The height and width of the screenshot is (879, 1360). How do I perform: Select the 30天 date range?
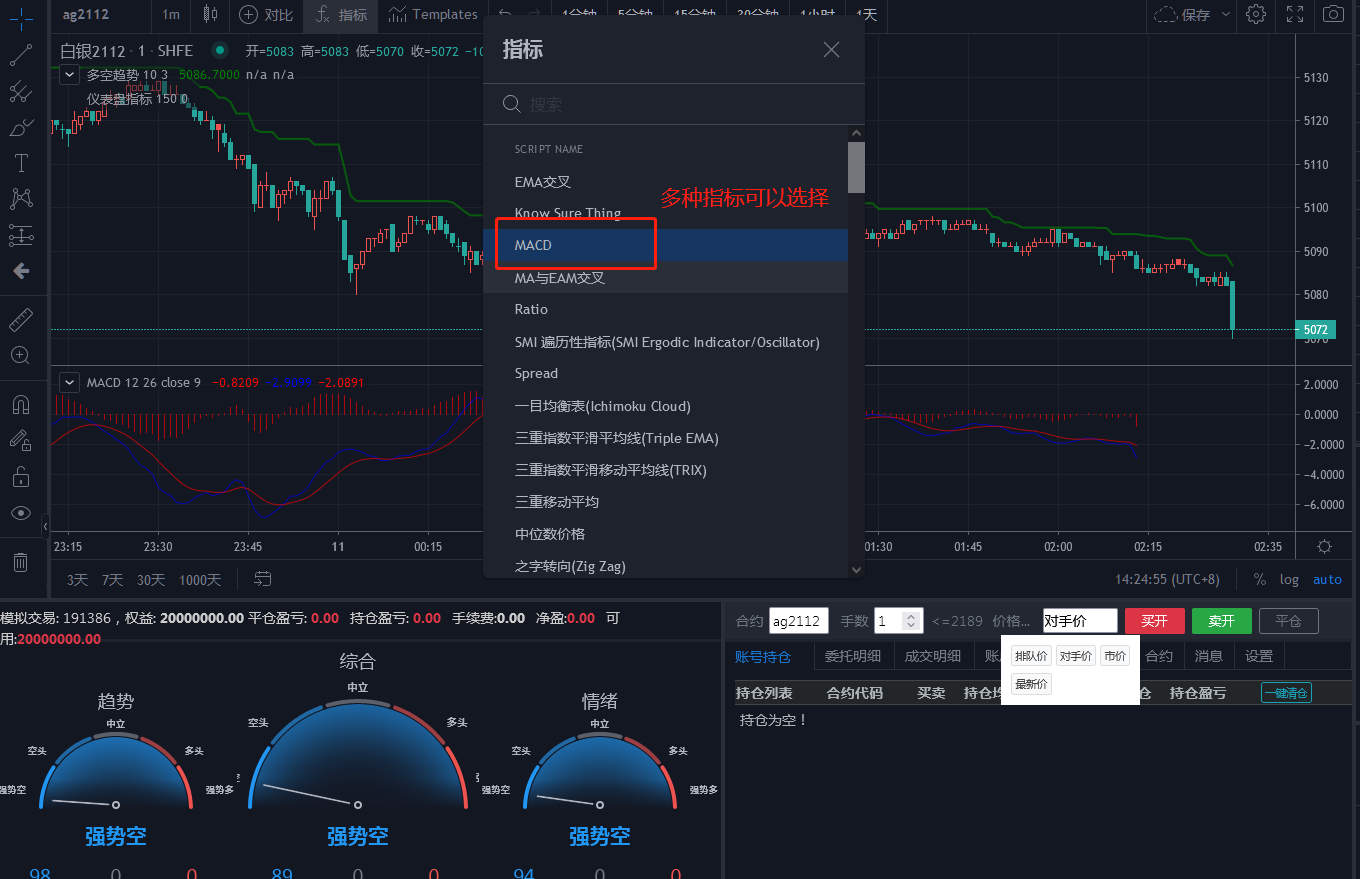pos(151,580)
